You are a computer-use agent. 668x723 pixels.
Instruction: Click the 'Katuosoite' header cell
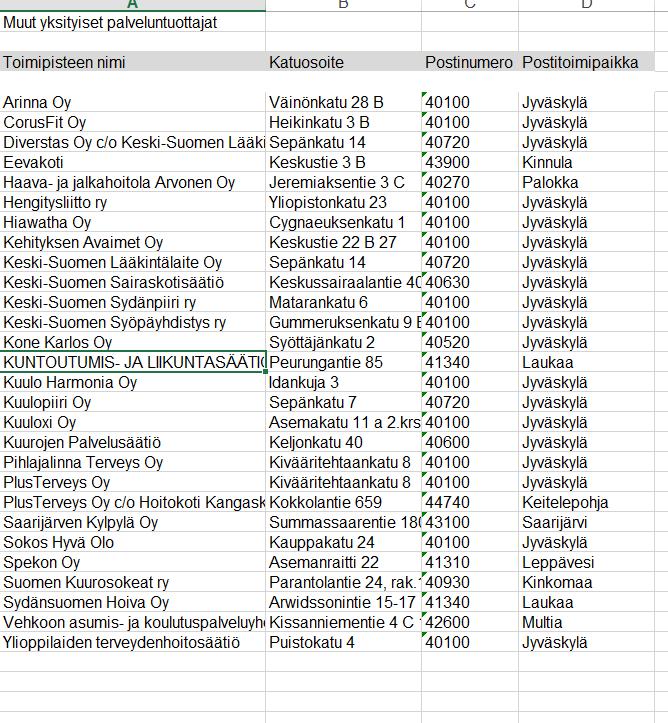[x=343, y=62]
